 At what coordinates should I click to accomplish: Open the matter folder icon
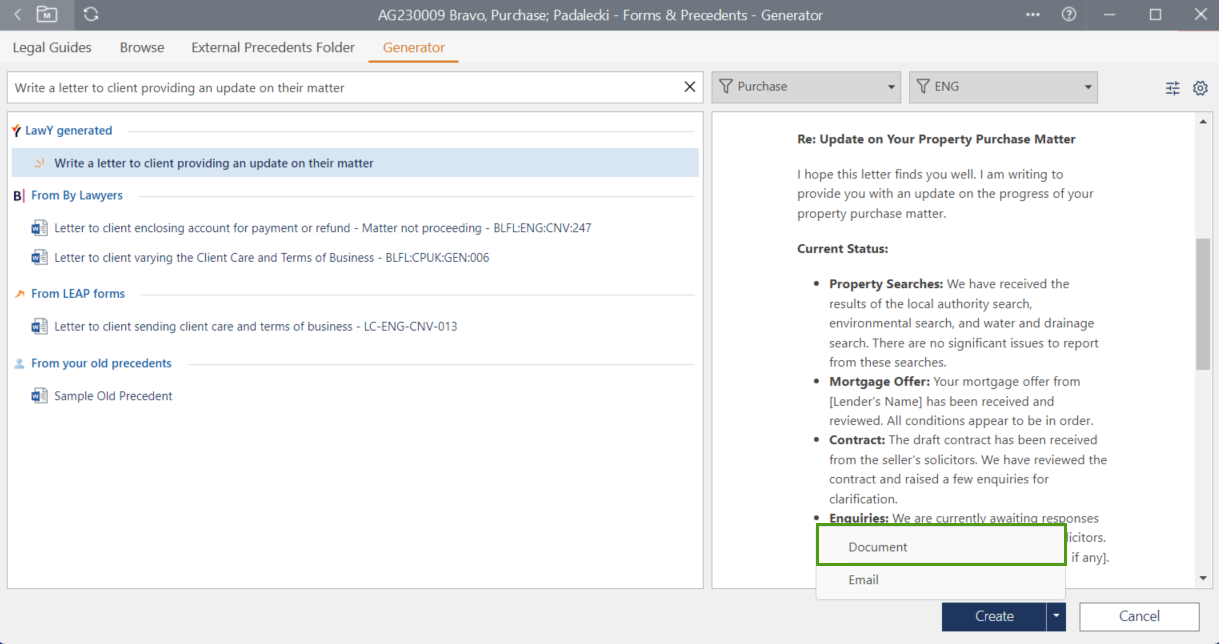47,15
